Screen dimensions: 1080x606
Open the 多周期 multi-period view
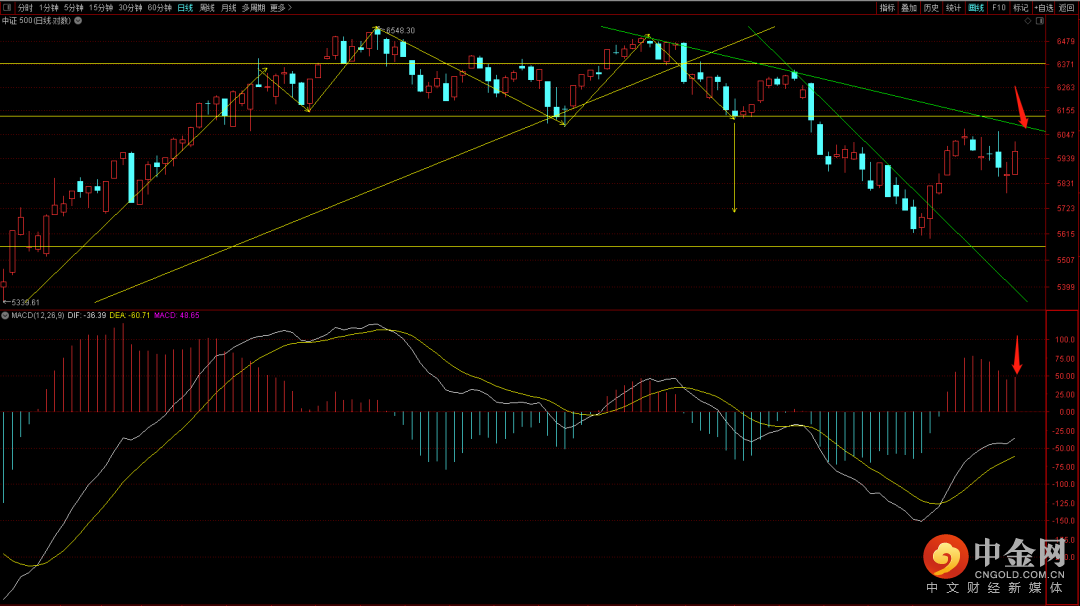coord(253,7)
